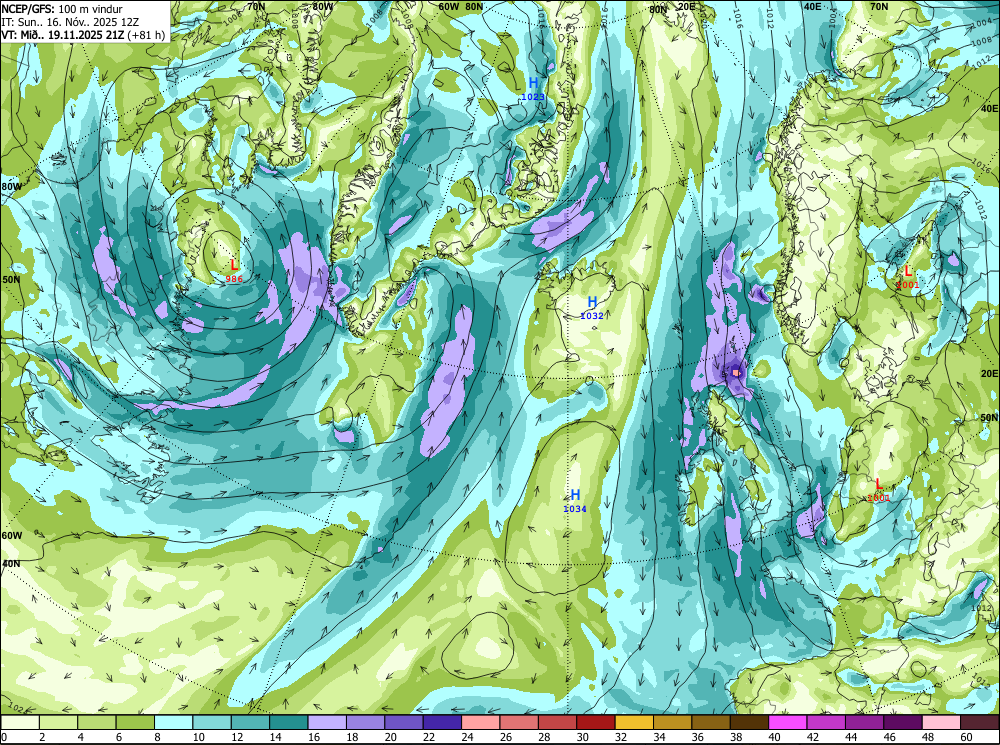This screenshot has width=1000, height=745.
Task: Click the 986 low pressure value
Action: coord(234,279)
